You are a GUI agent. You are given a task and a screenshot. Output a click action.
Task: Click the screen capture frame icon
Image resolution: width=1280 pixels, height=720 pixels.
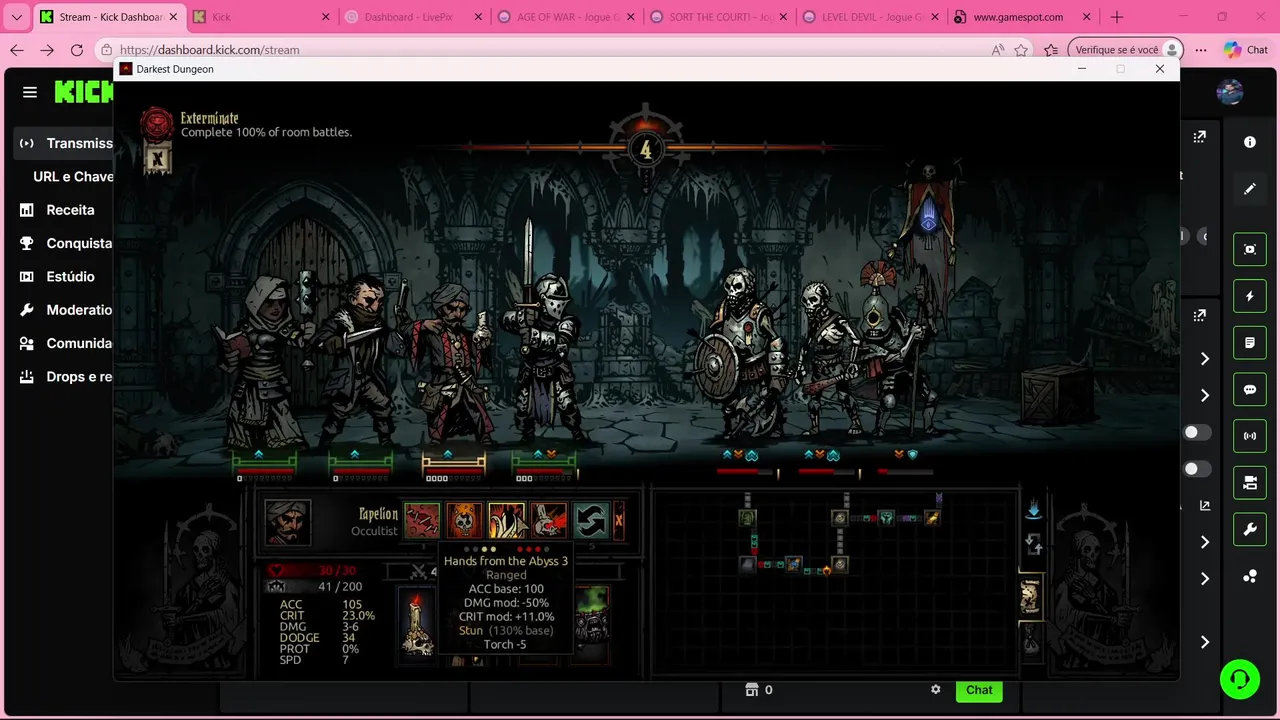click(1250, 249)
